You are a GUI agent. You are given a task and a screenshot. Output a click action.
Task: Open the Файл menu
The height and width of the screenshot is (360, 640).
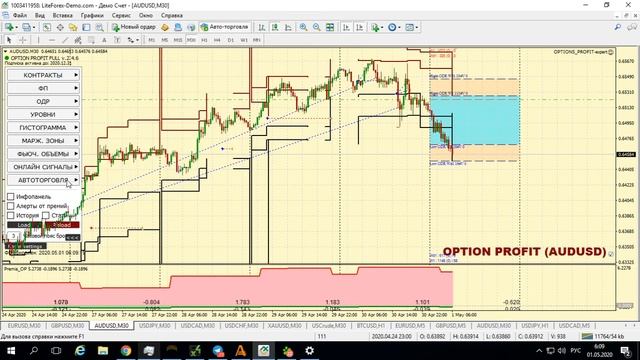20,16
